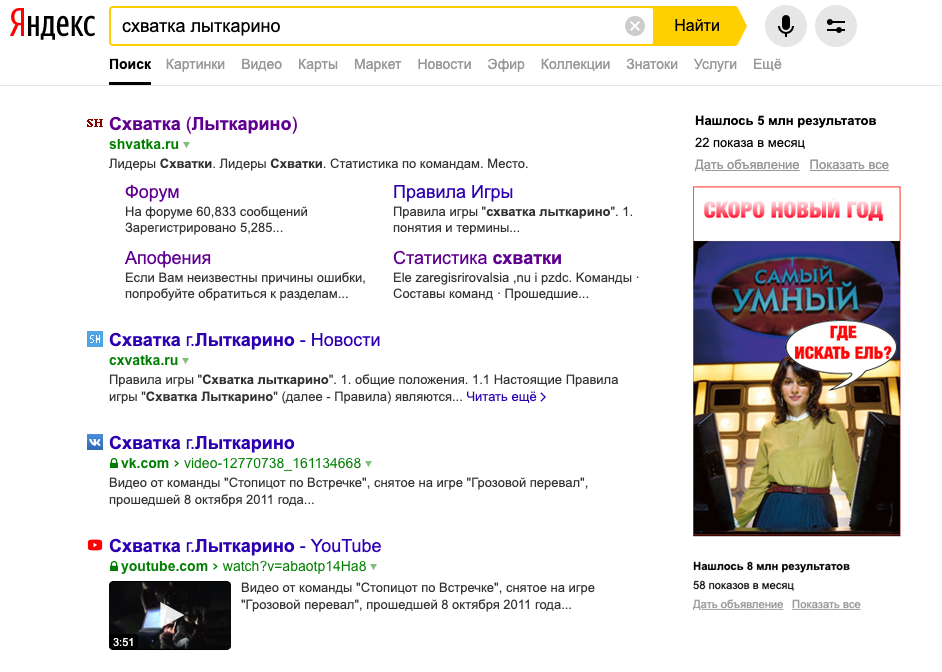
Task: Open Схватка г.Лыткарино - Новости result
Action: click(x=245, y=340)
